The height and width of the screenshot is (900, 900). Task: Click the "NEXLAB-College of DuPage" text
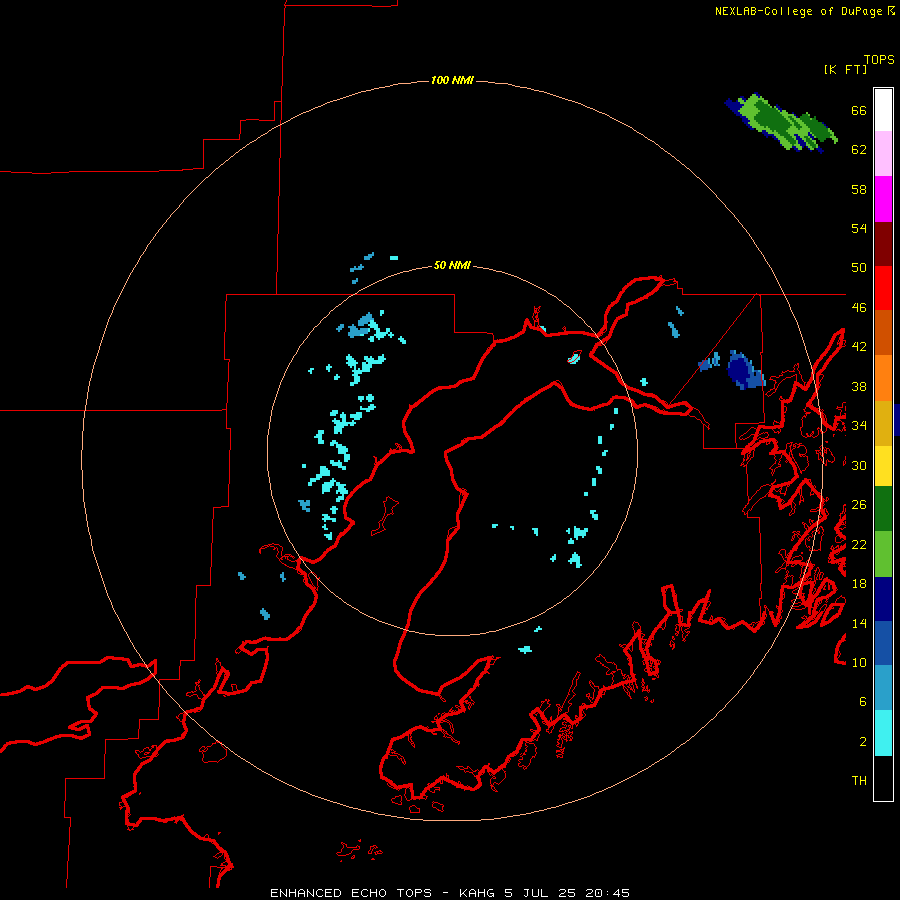800,11
